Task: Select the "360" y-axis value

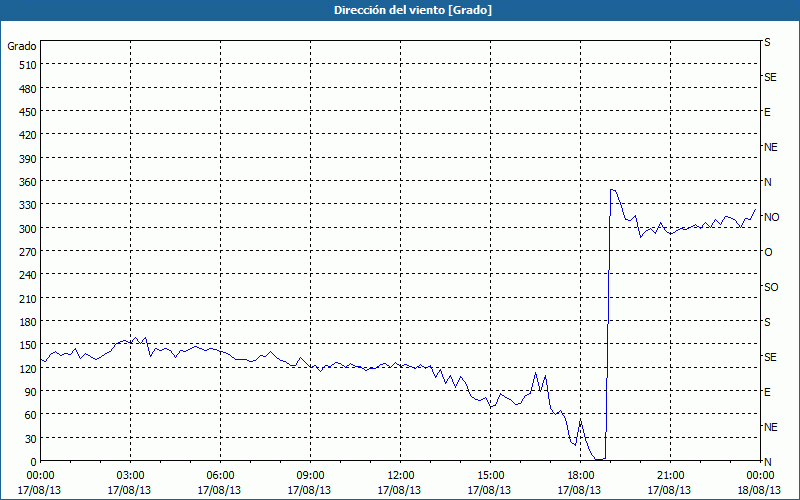Action: (x=28, y=182)
